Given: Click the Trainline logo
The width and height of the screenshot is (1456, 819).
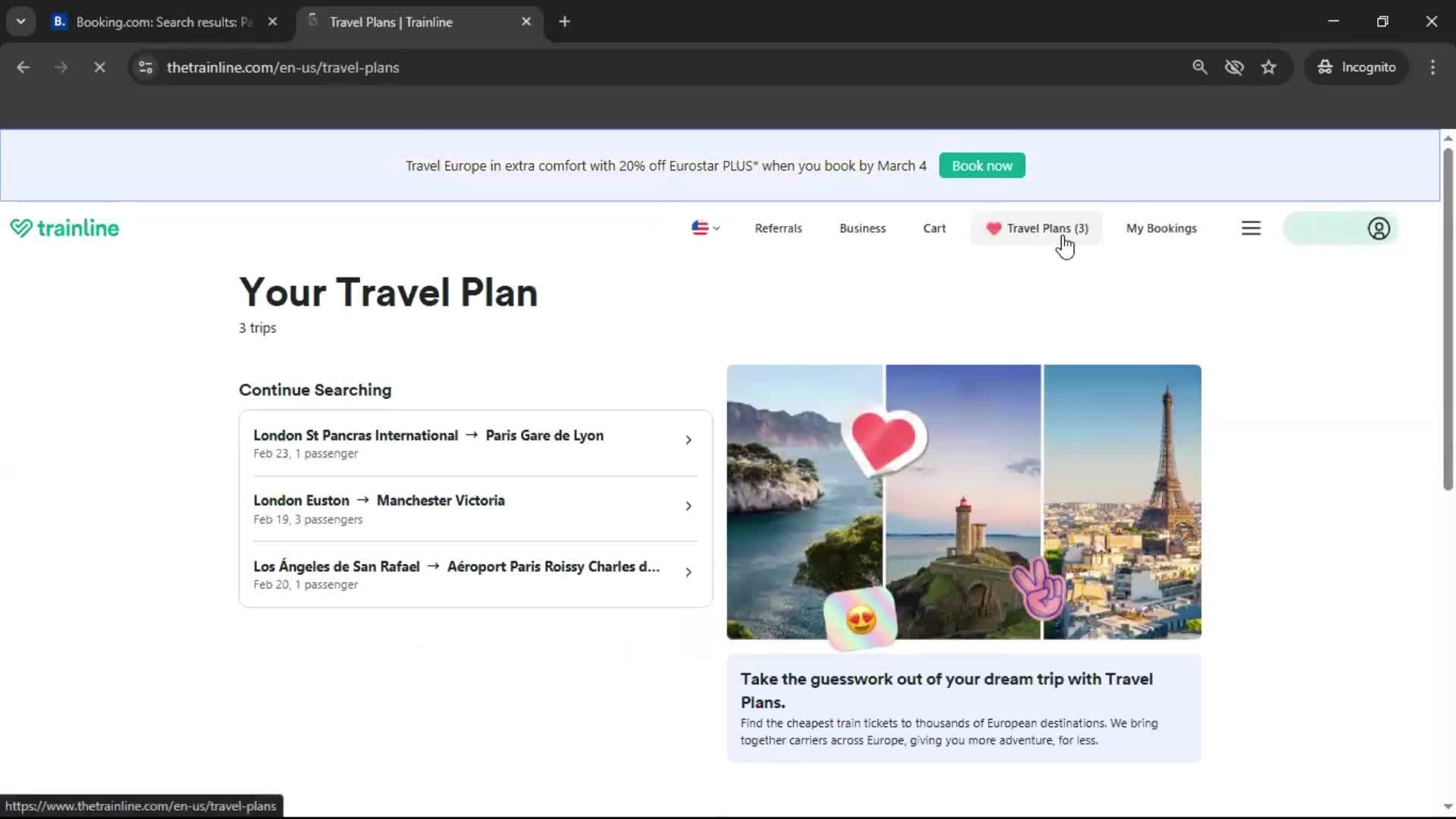Looking at the screenshot, I should [64, 227].
